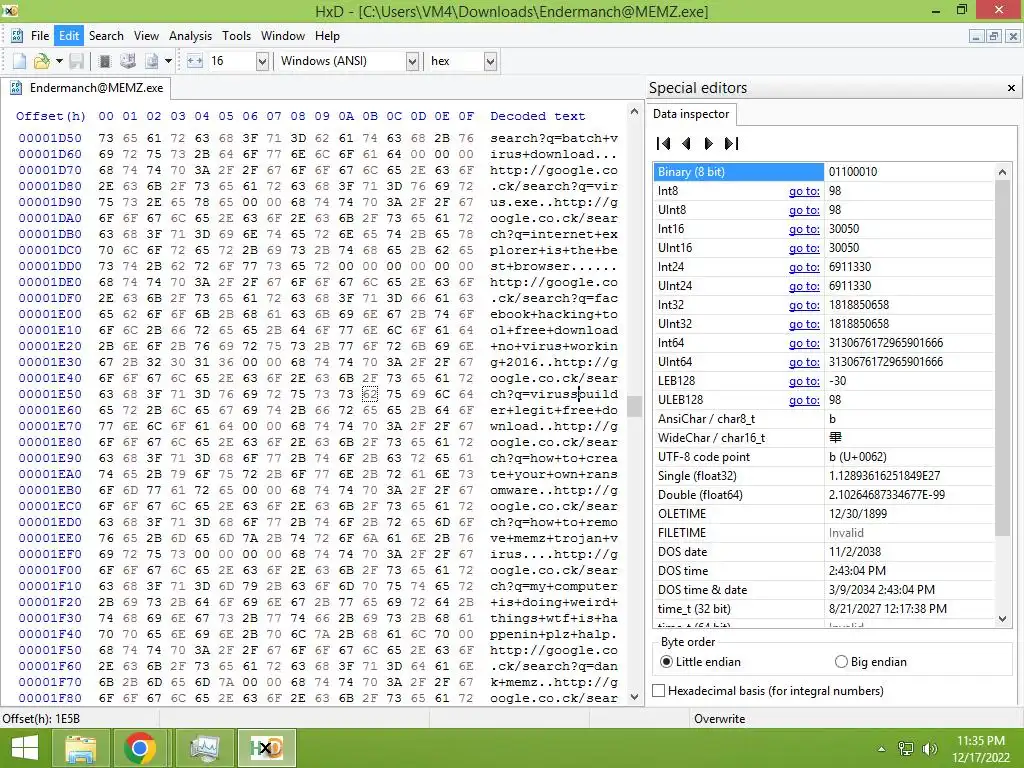The height and width of the screenshot is (768, 1024).
Task: Click the HxD icon in title bar
Action: click(9, 10)
